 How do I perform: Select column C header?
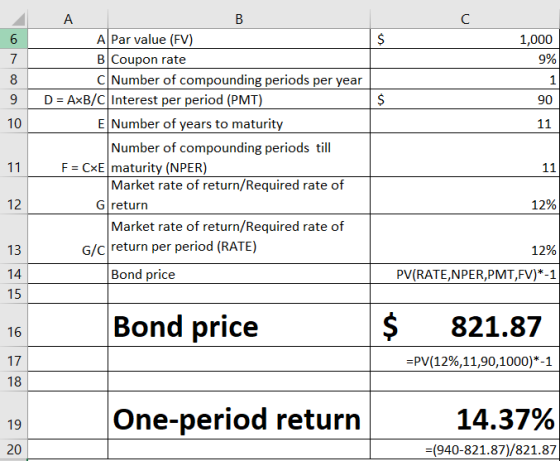(x=465, y=19)
